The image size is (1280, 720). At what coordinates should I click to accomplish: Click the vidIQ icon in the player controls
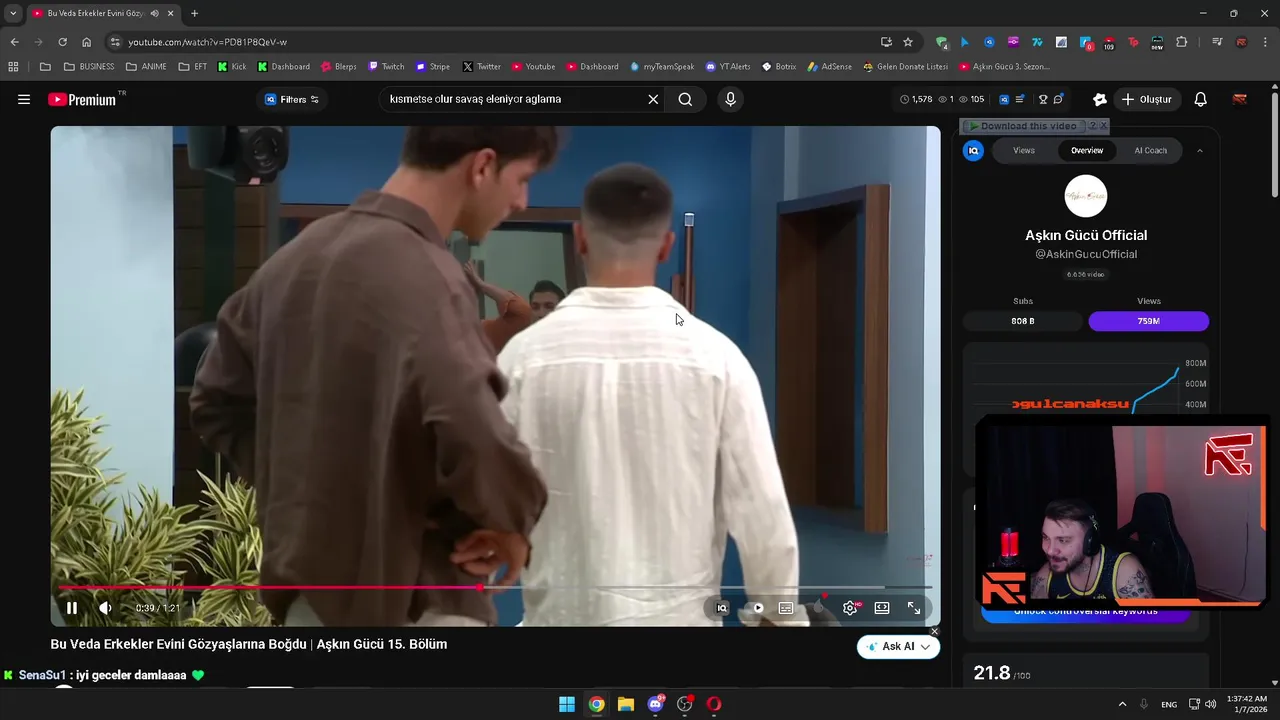tap(722, 608)
